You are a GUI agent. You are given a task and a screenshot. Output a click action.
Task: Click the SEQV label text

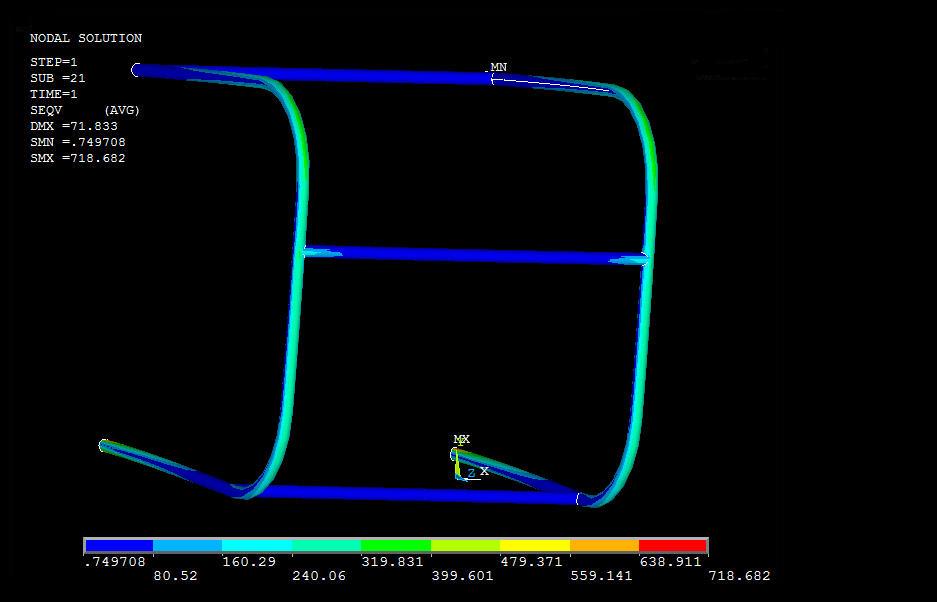pos(46,111)
